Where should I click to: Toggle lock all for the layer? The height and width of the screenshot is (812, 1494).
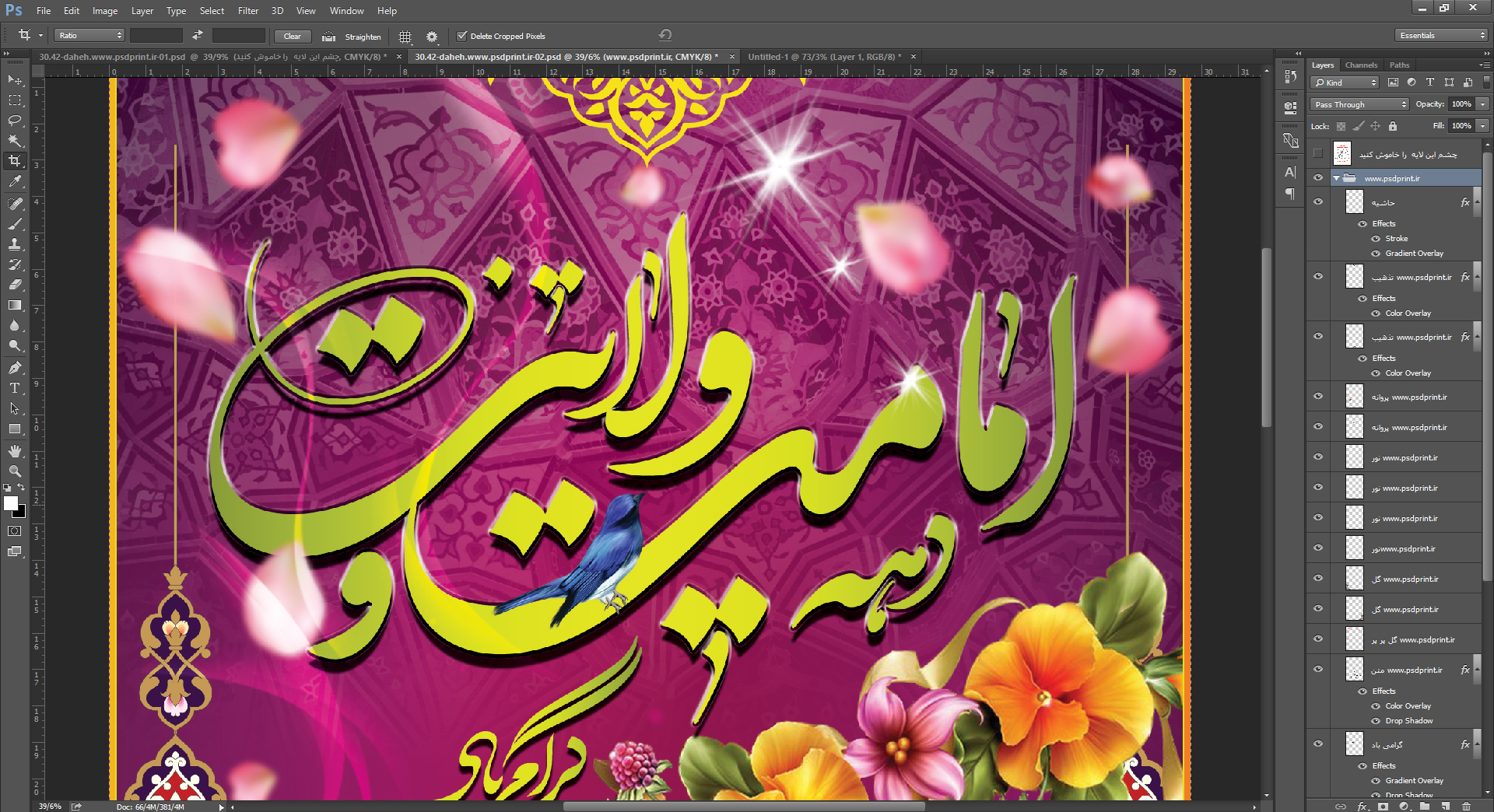pyautogui.click(x=1393, y=126)
